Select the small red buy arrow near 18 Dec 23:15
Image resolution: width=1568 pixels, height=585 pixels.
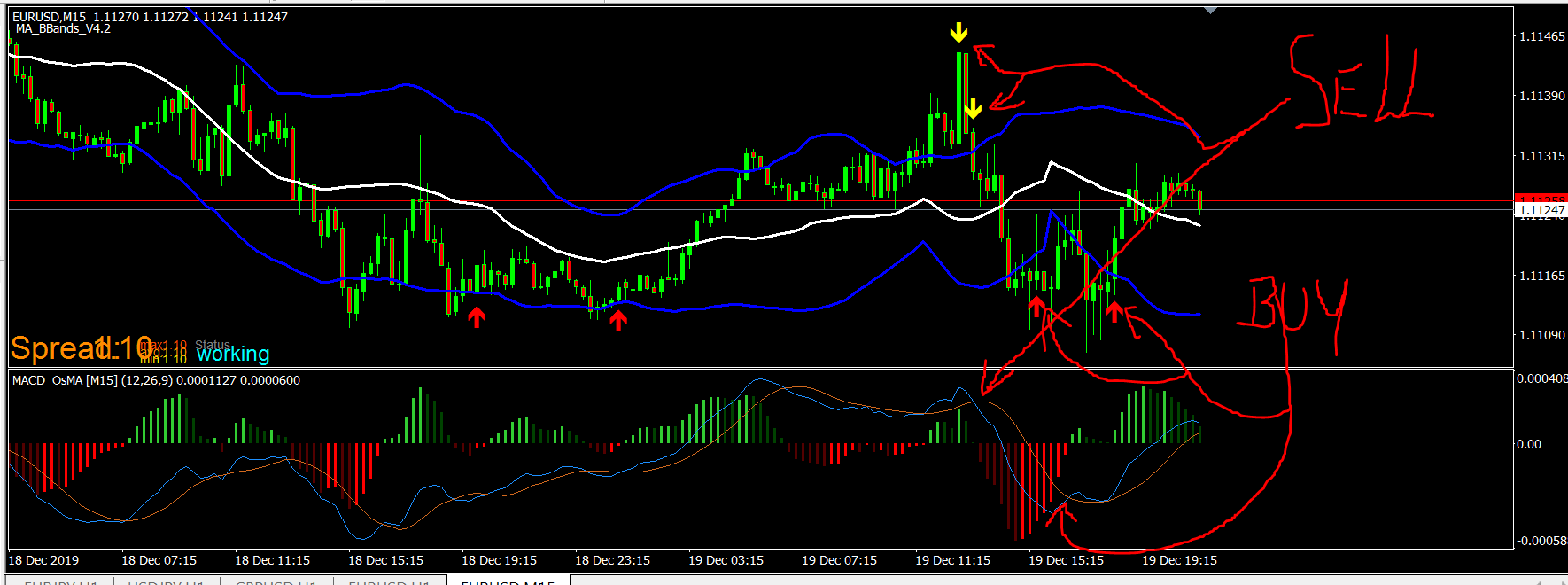[x=618, y=321]
